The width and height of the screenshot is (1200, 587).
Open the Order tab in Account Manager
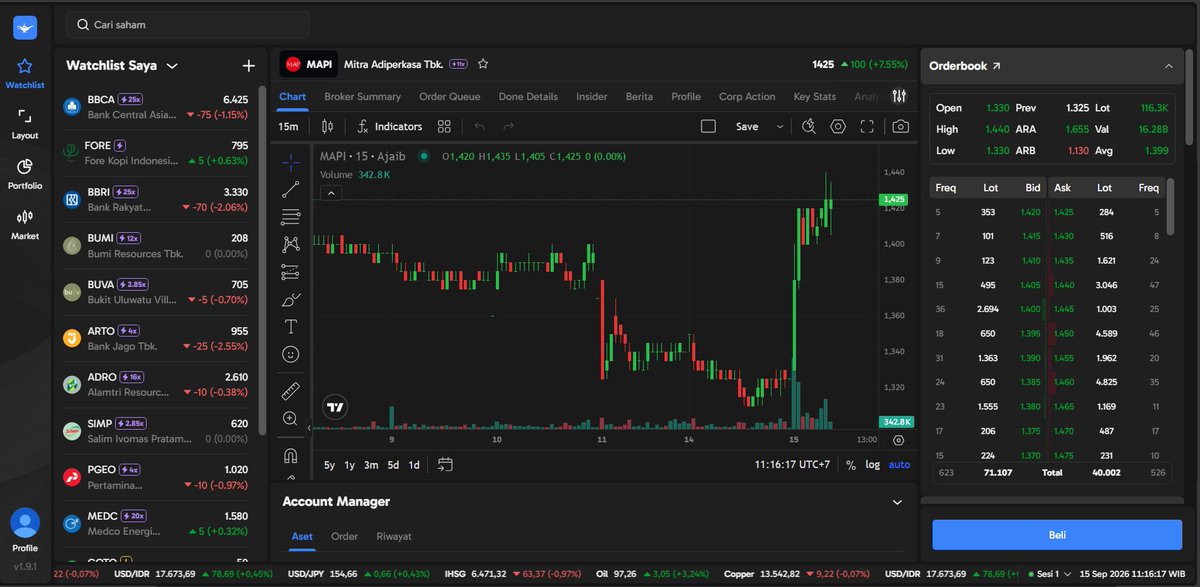click(344, 537)
